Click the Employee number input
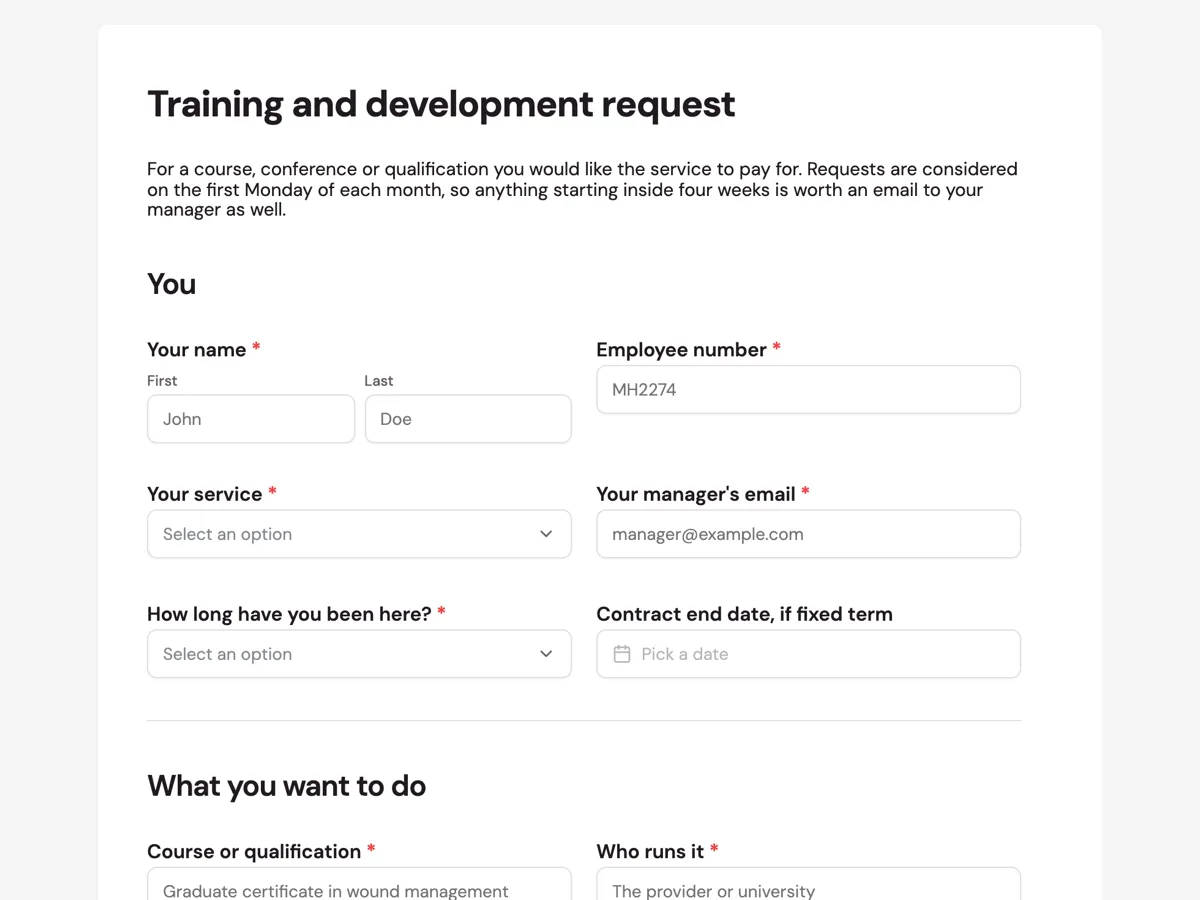 (x=809, y=390)
